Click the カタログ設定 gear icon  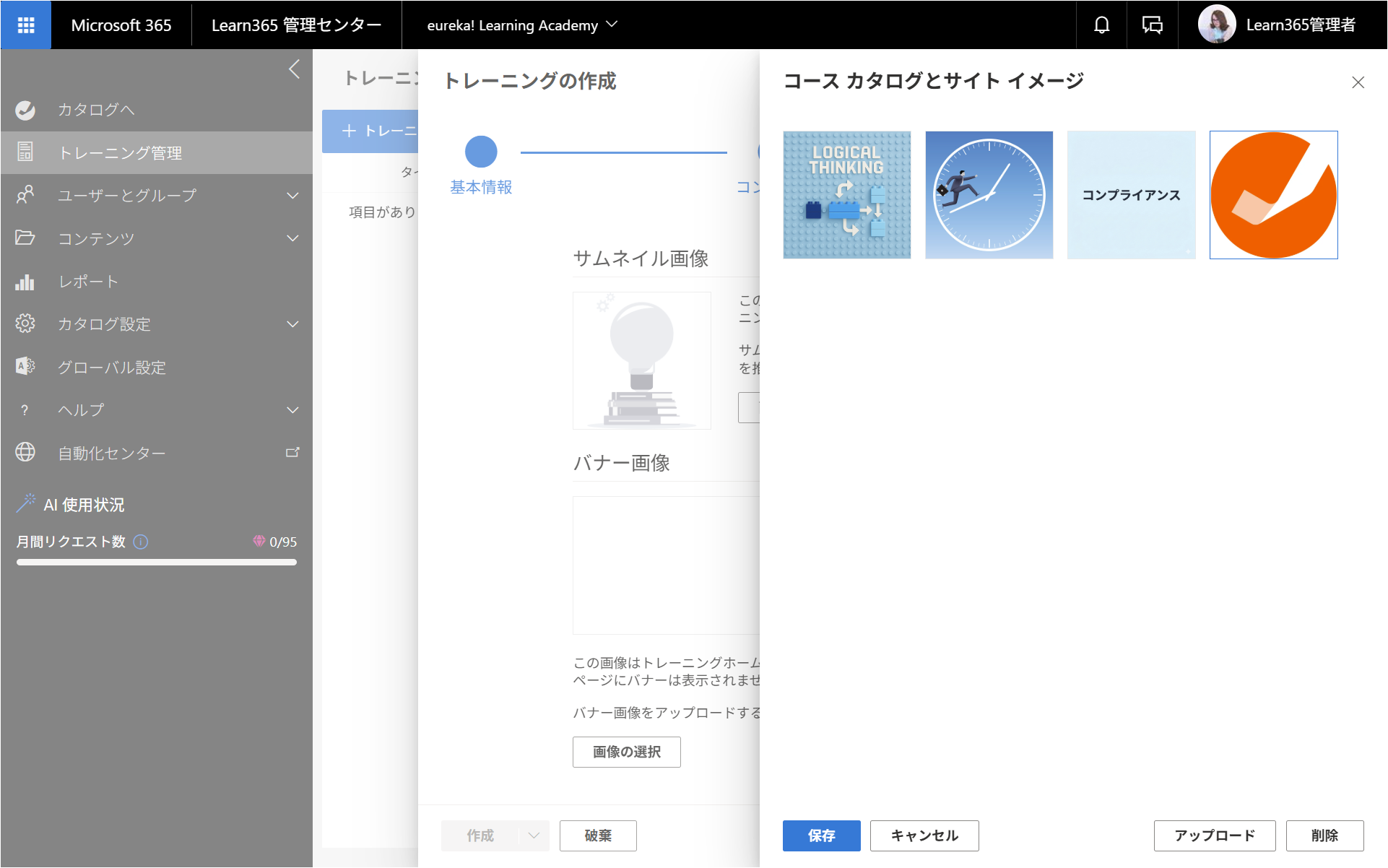(25, 324)
